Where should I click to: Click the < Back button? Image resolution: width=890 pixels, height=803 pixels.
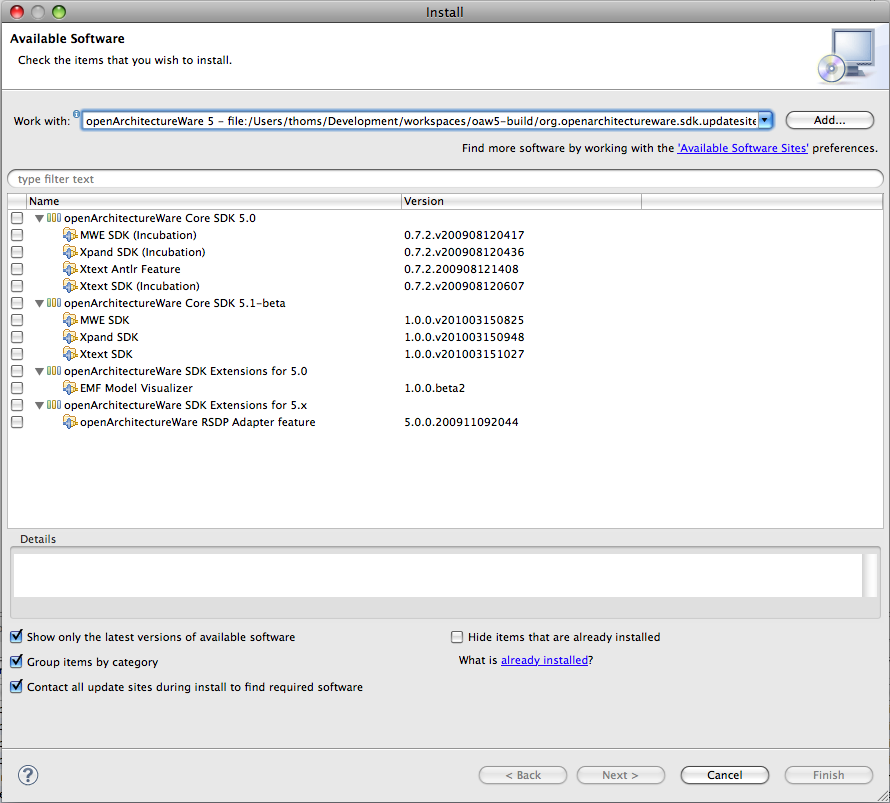pyautogui.click(x=523, y=775)
